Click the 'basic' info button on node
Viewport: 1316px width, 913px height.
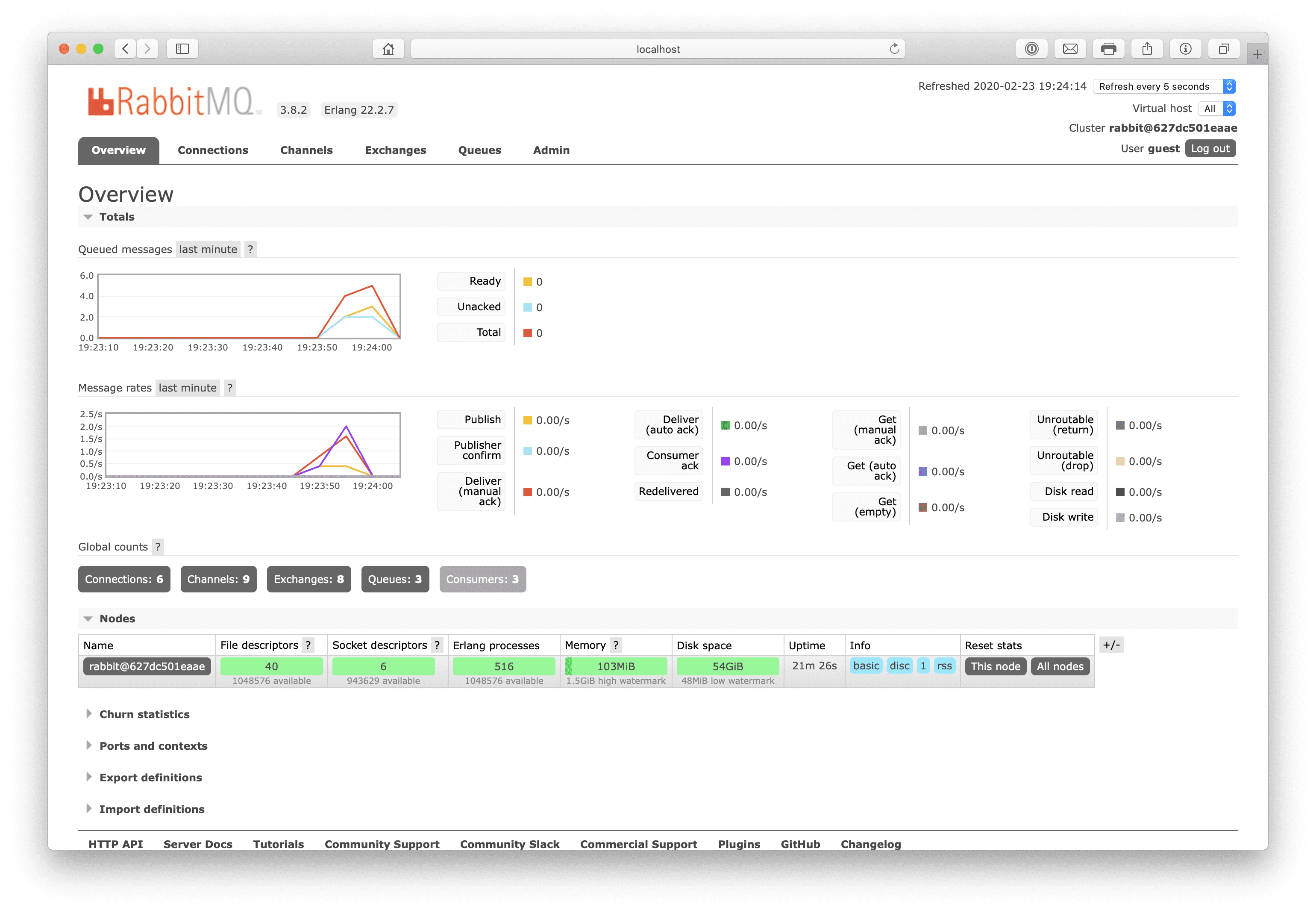point(867,667)
